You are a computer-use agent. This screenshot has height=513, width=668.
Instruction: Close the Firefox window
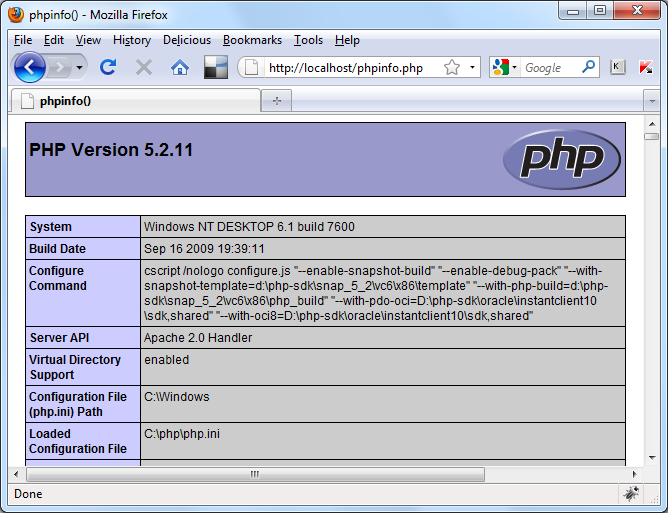637,11
